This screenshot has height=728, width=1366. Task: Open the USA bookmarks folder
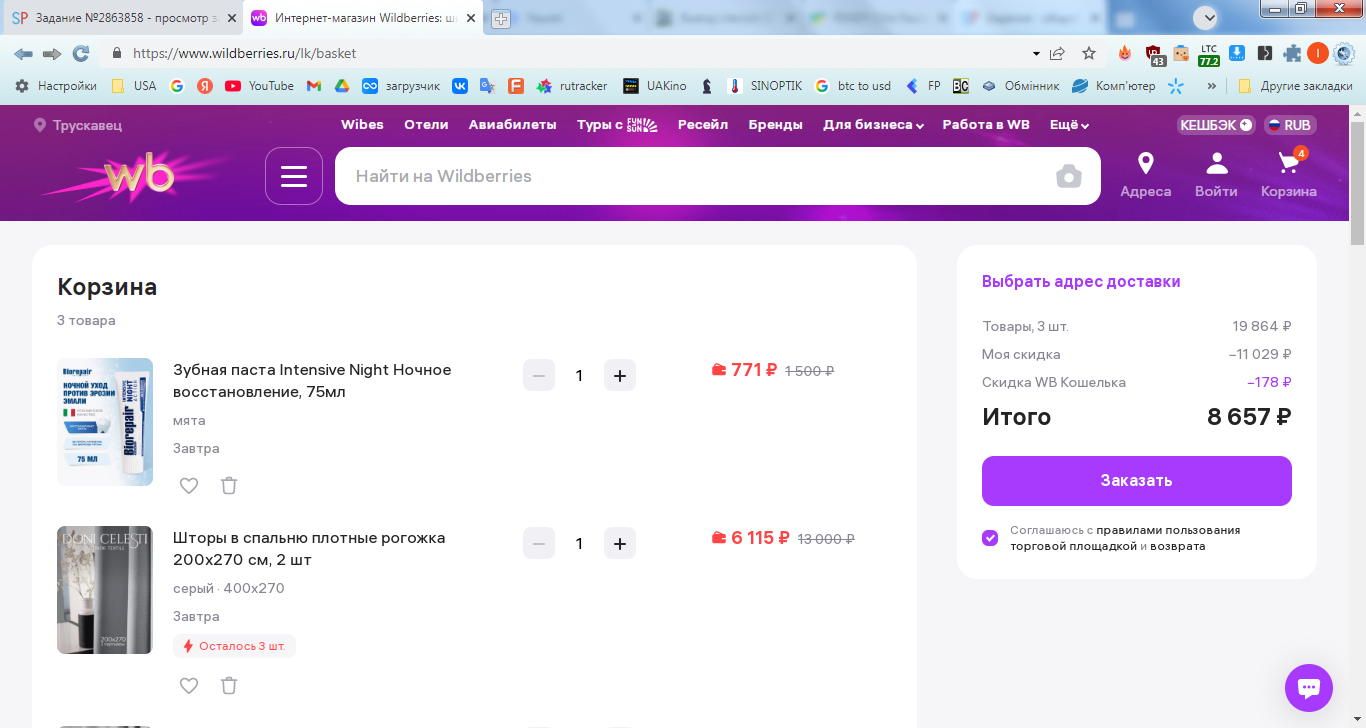click(134, 86)
